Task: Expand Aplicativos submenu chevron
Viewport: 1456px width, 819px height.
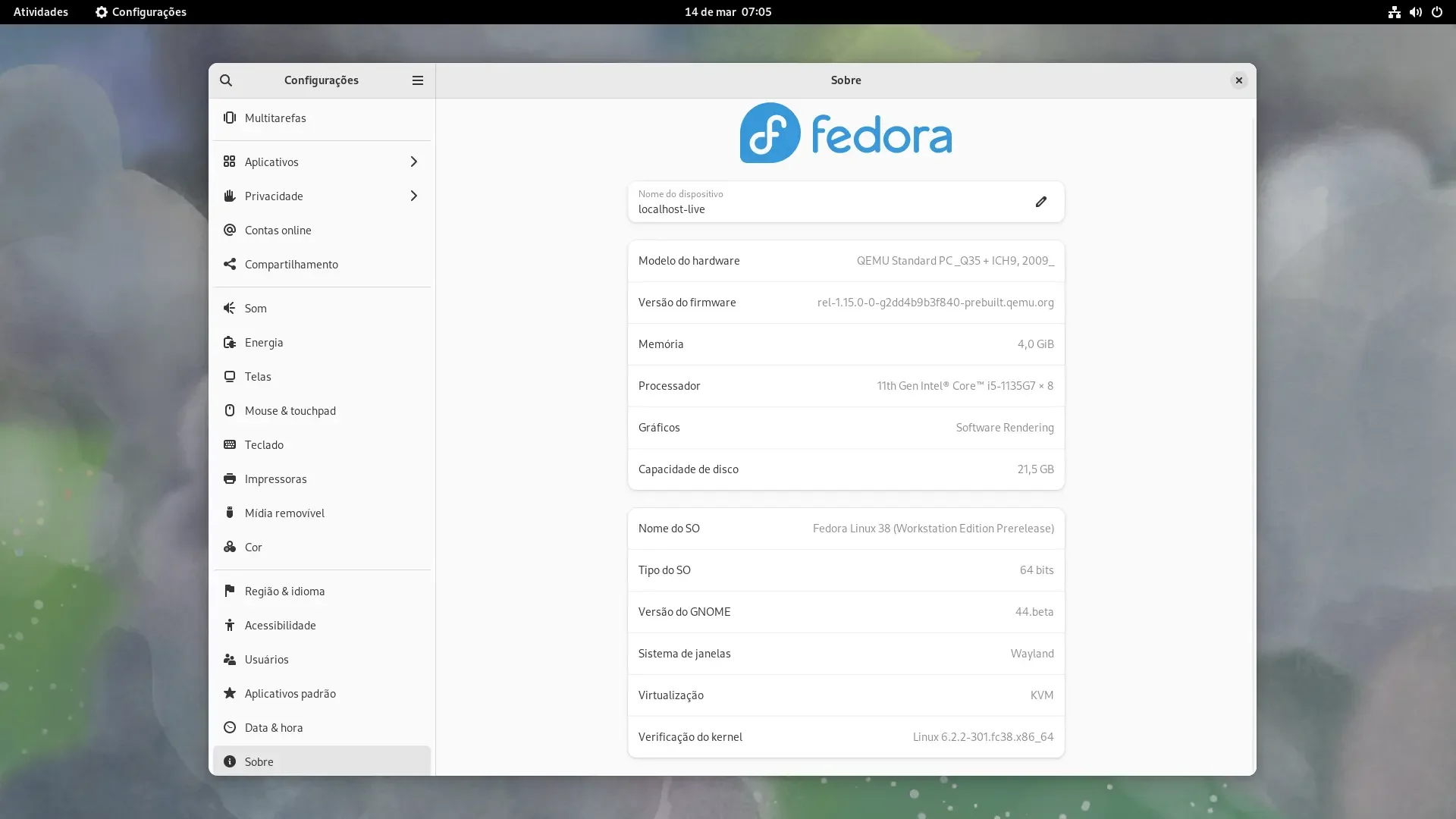Action: (413, 162)
